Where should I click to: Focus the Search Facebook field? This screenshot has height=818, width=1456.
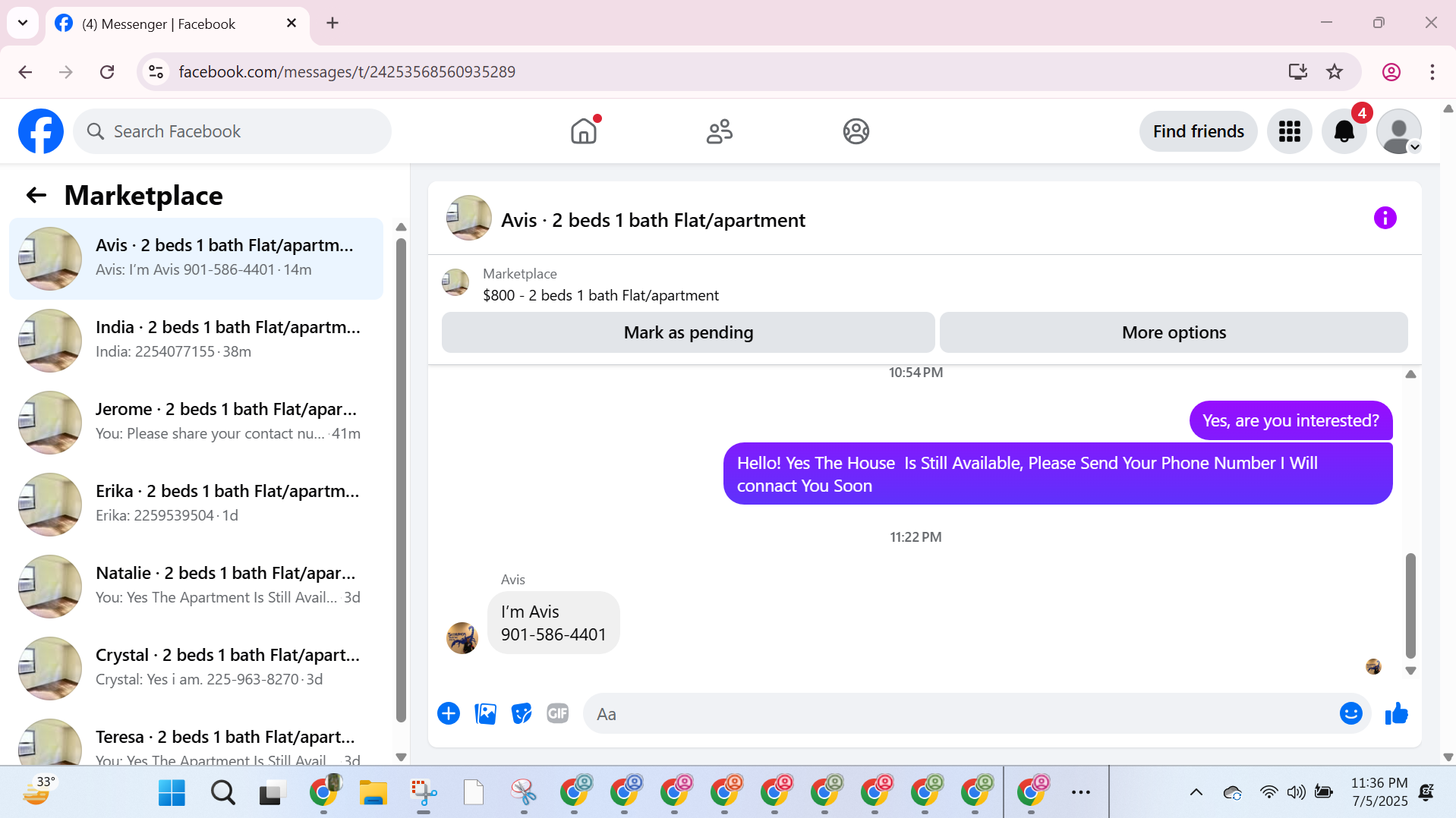(232, 131)
